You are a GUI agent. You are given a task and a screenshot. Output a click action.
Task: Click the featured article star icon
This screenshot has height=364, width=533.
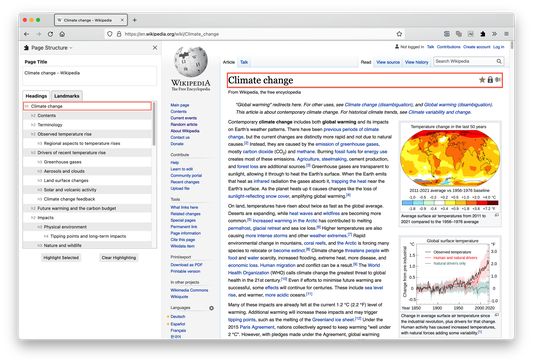(482, 80)
